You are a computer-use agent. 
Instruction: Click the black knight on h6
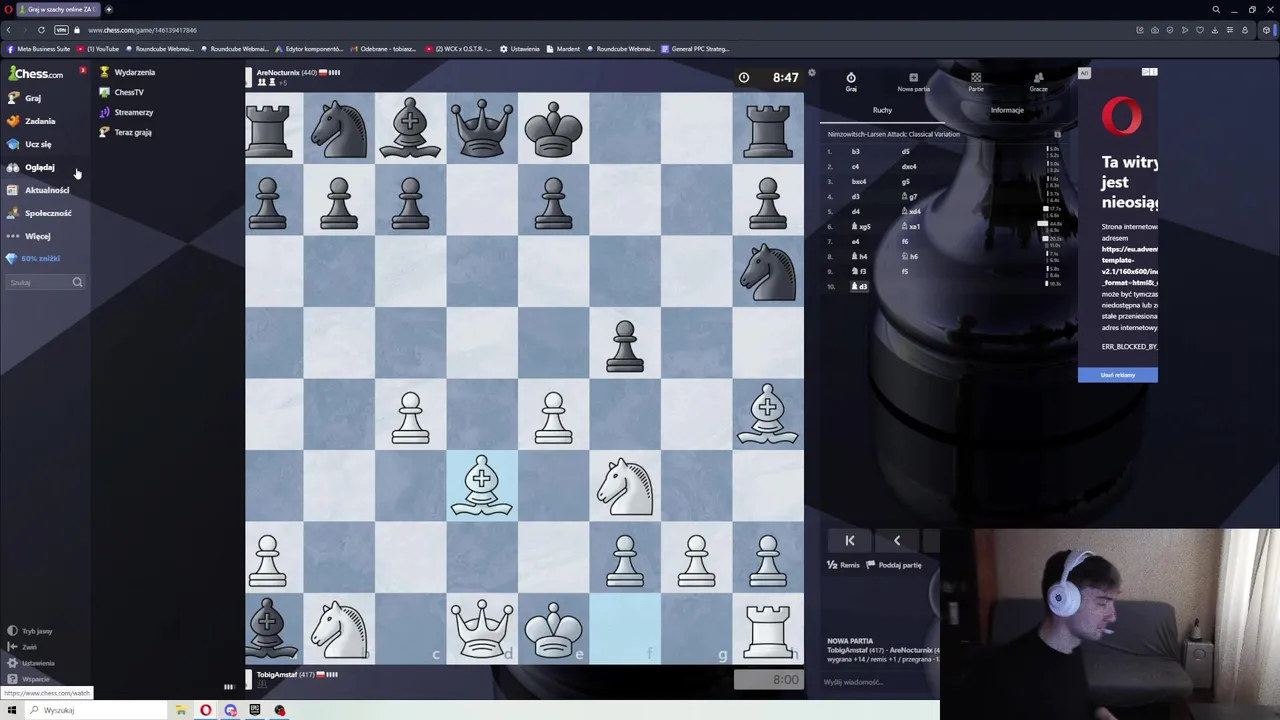coord(768,271)
